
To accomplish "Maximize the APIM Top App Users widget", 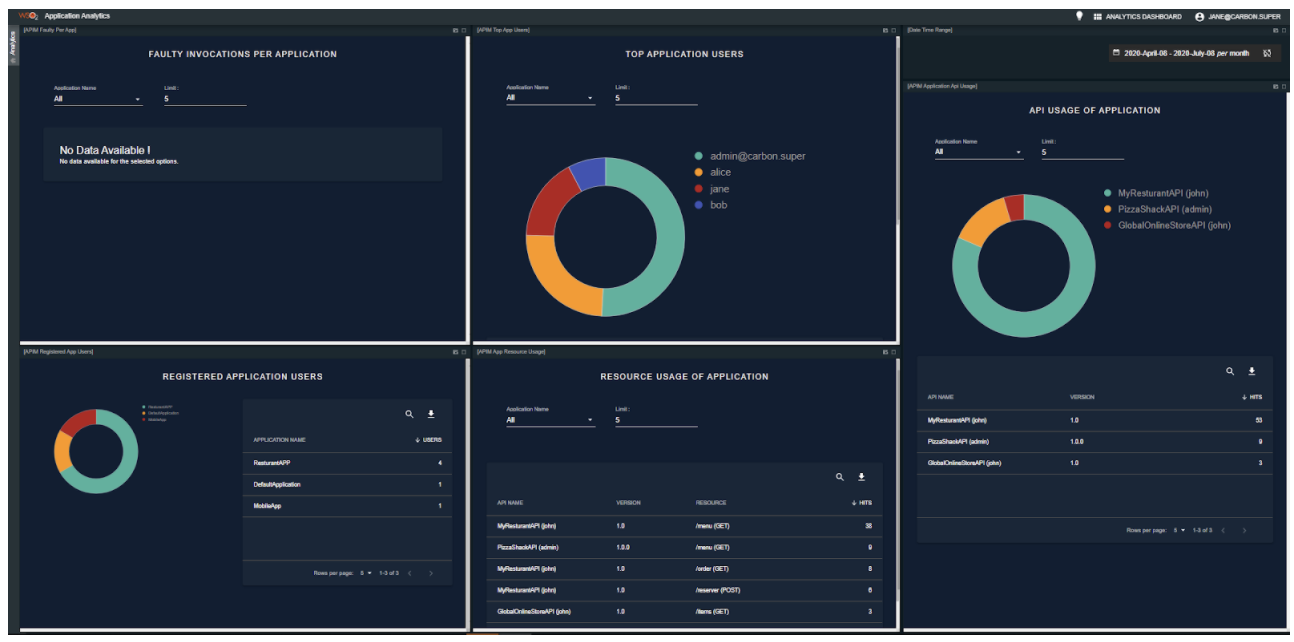I will point(893,30).
